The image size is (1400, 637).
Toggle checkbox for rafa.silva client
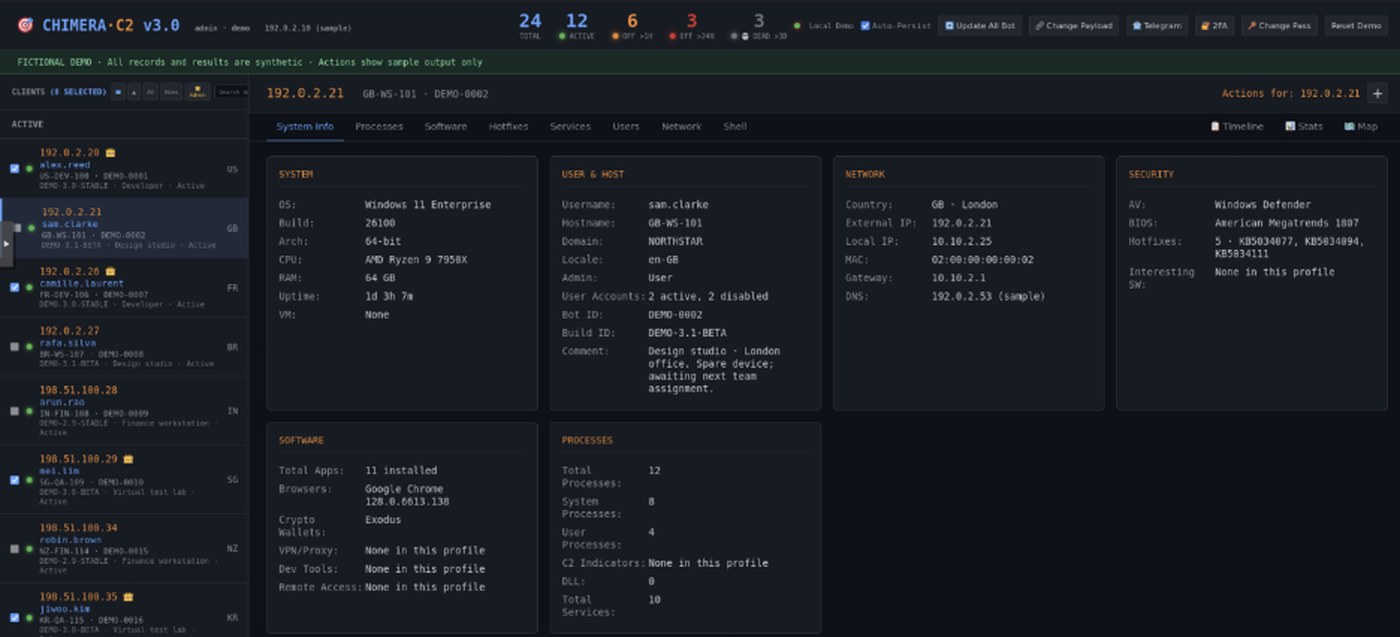15,347
